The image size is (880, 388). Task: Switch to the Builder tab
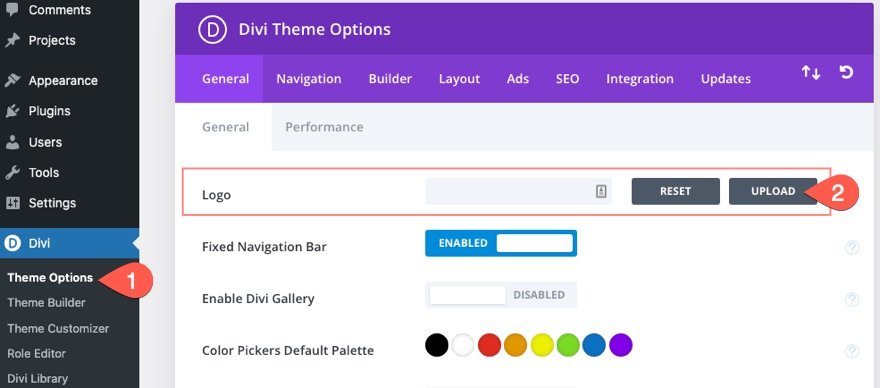(x=390, y=79)
